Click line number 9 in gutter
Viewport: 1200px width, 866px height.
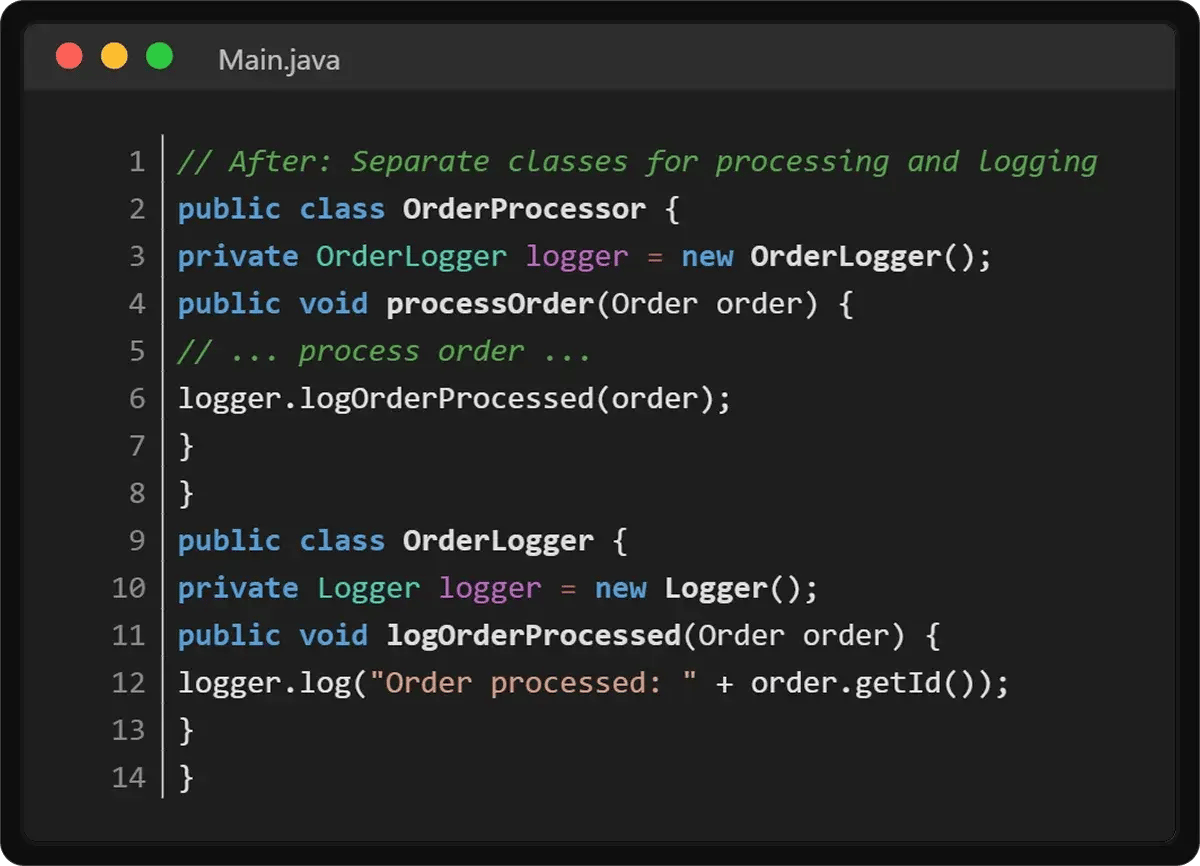[137, 541]
